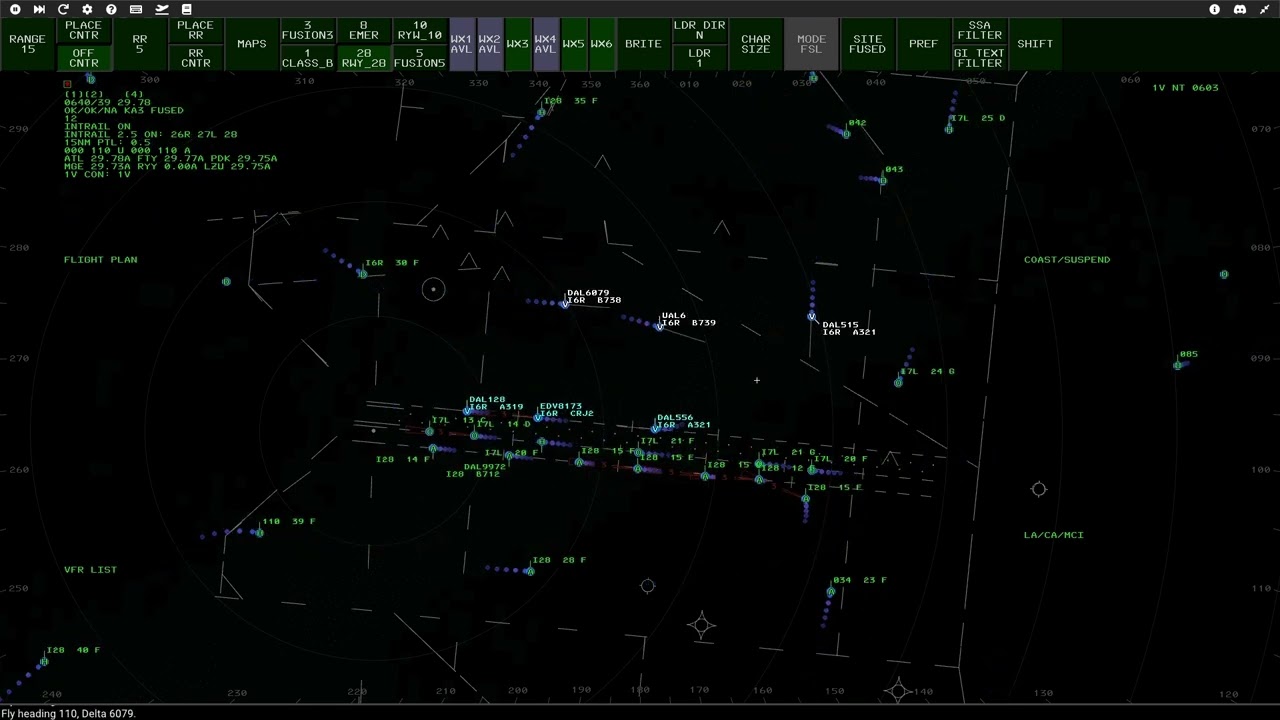
Task: Open the keyboard icon
Action: [x=136, y=9]
